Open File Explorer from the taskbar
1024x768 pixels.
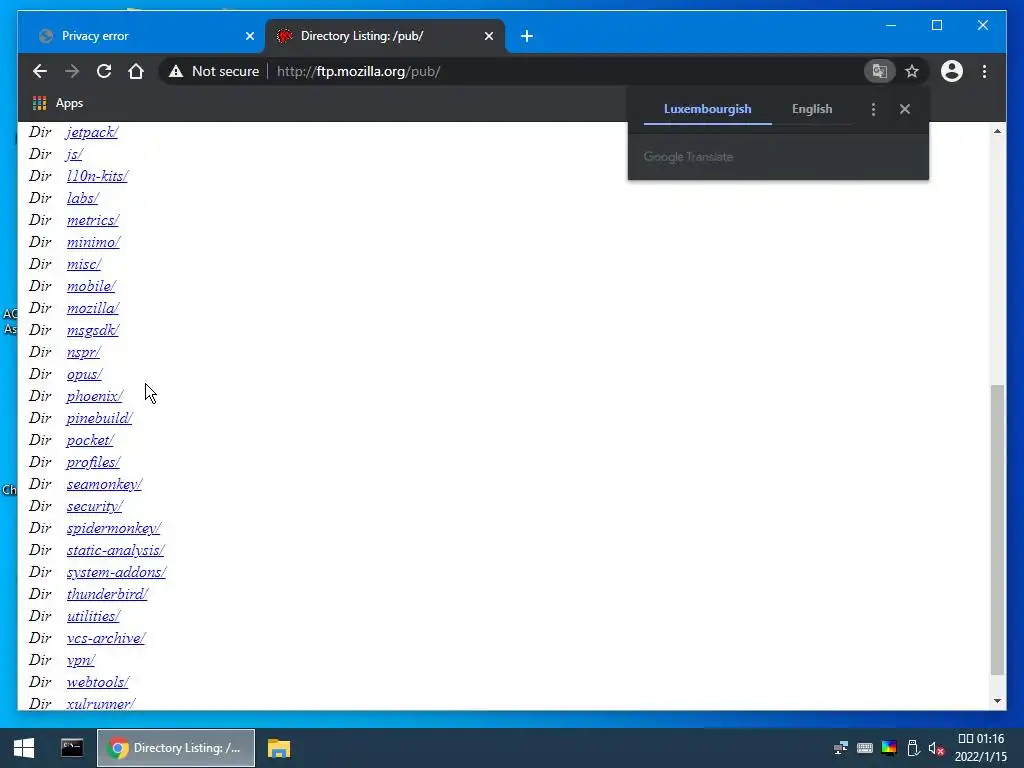(279, 748)
